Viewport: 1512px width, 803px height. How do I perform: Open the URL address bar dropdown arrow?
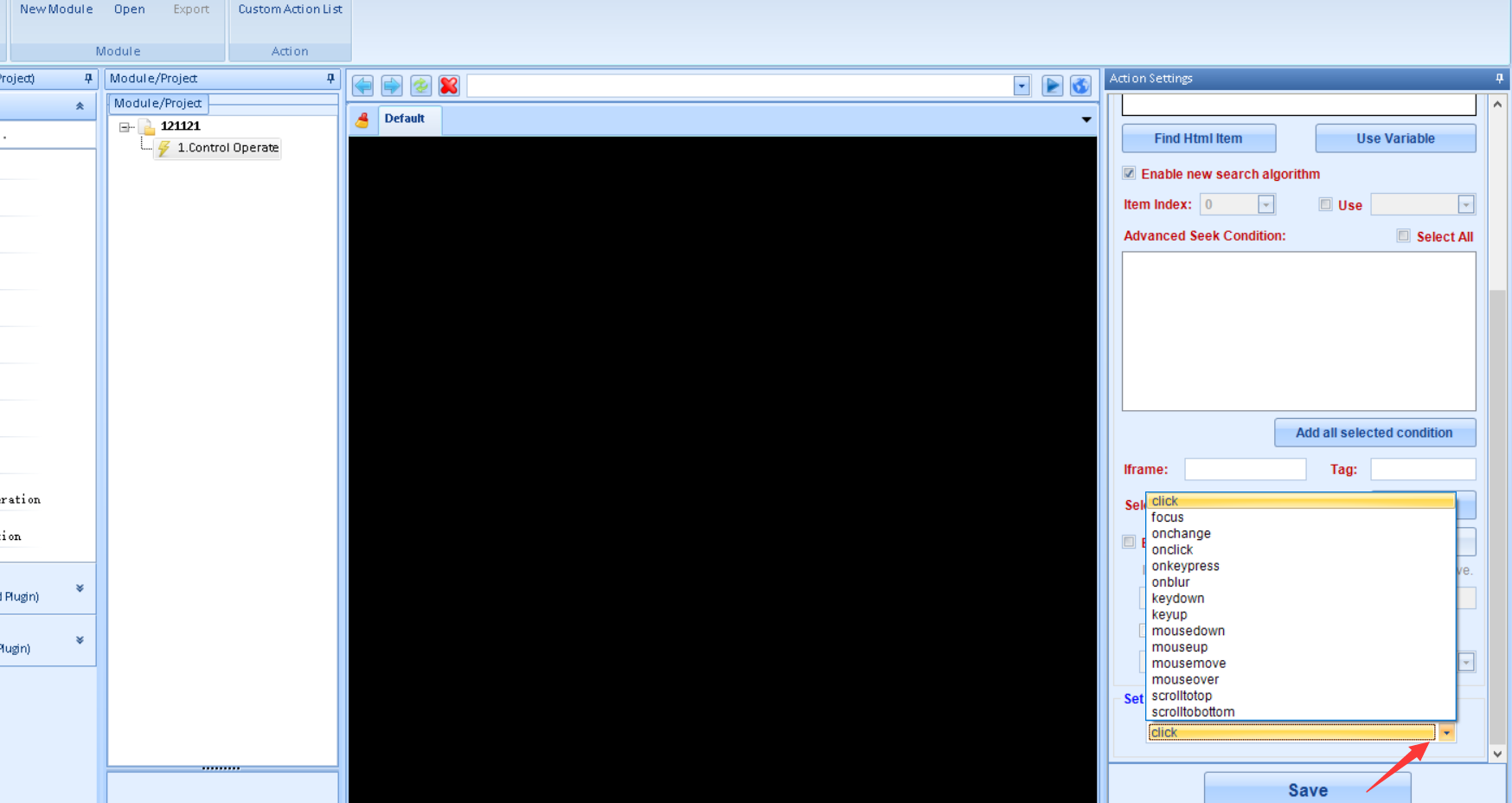click(1022, 86)
